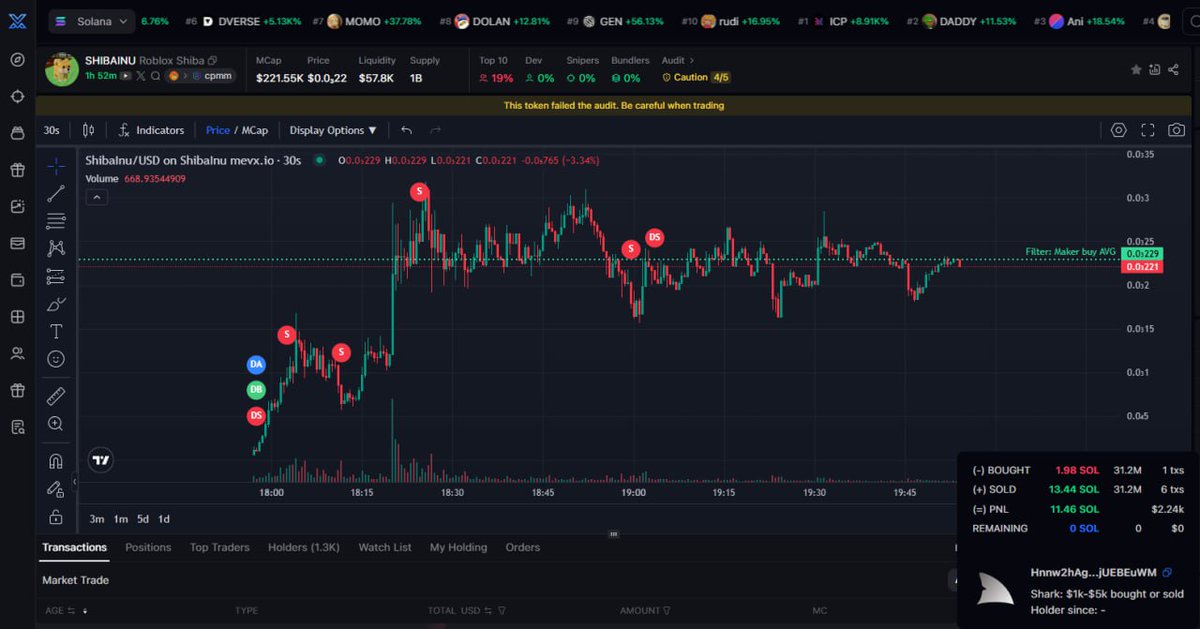This screenshot has width=1200, height=629.
Task: Open trending token DVERSE in ticker
Action: tap(244, 21)
